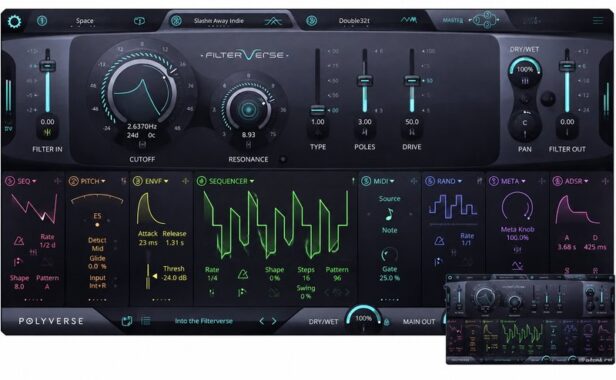Click the ENVF Attack value 23 ms
This screenshot has height=380, width=616.
[x=148, y=243]
